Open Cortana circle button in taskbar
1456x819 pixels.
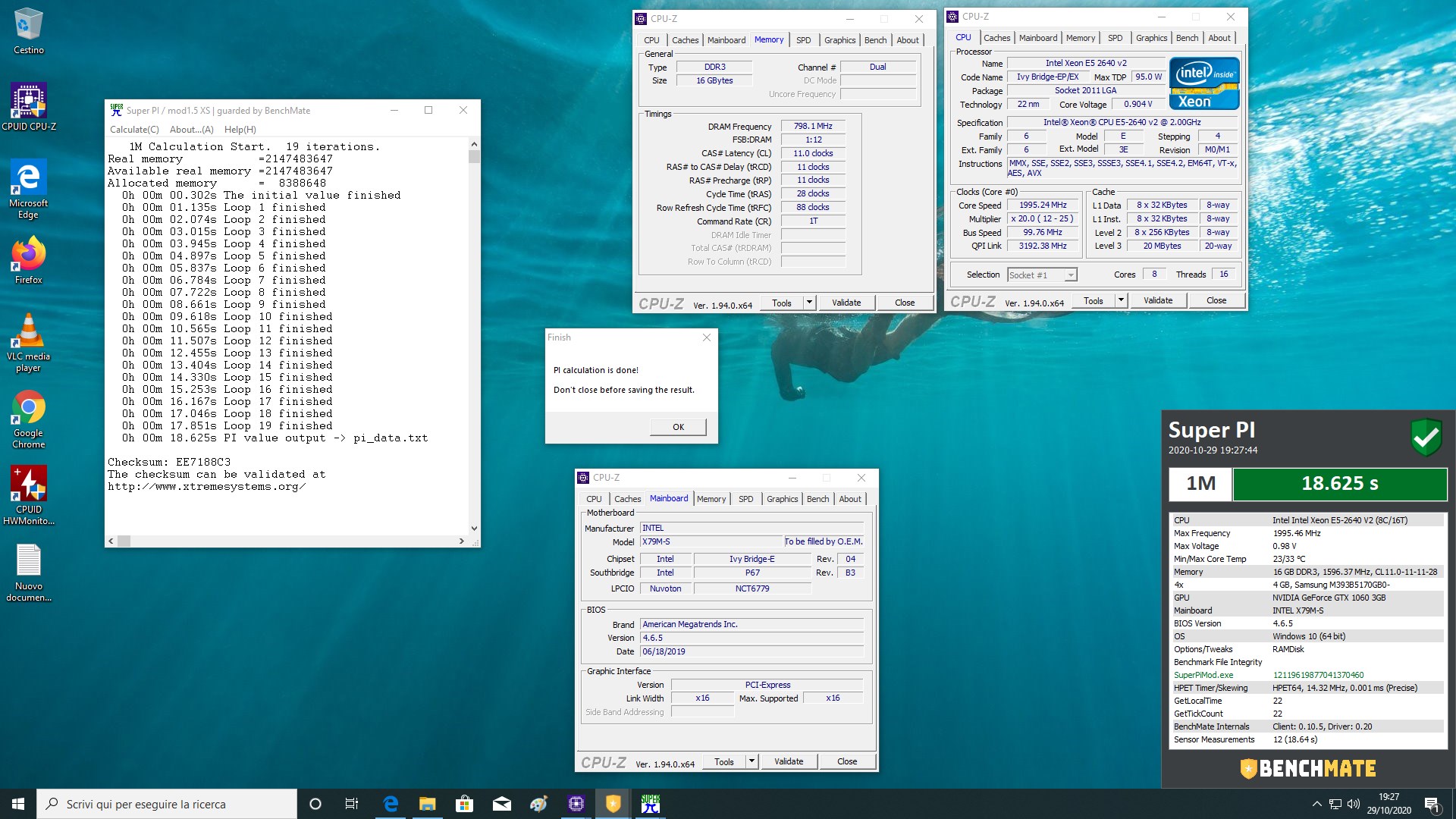point(315,804)
